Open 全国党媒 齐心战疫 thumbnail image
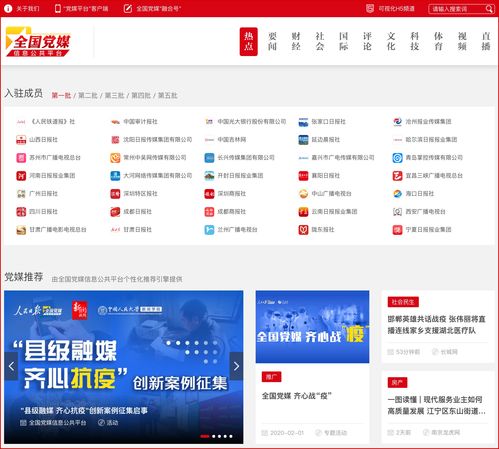 312,327
